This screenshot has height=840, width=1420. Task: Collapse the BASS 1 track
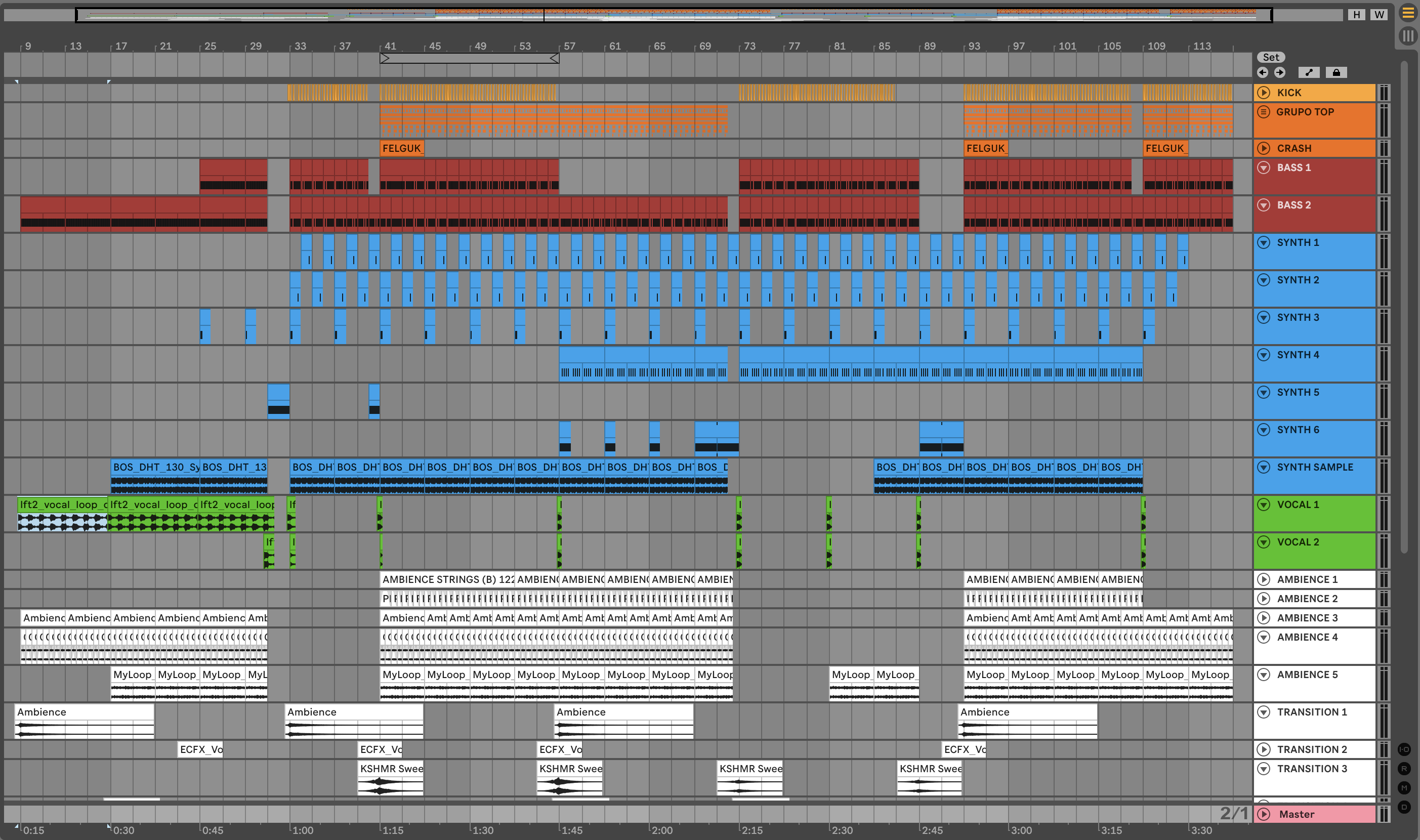(x=1263, y=167)
